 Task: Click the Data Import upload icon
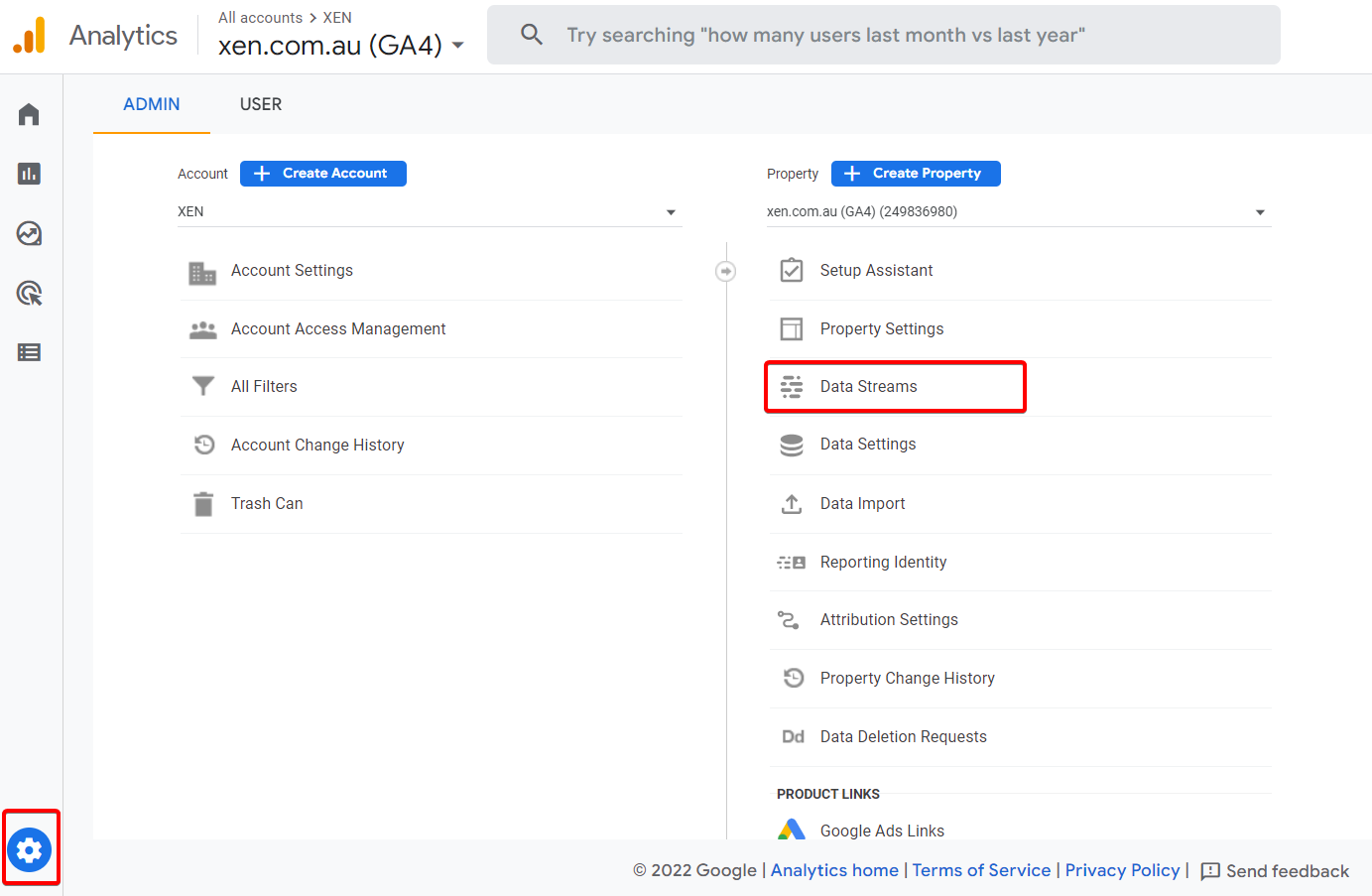click(792, 504)
